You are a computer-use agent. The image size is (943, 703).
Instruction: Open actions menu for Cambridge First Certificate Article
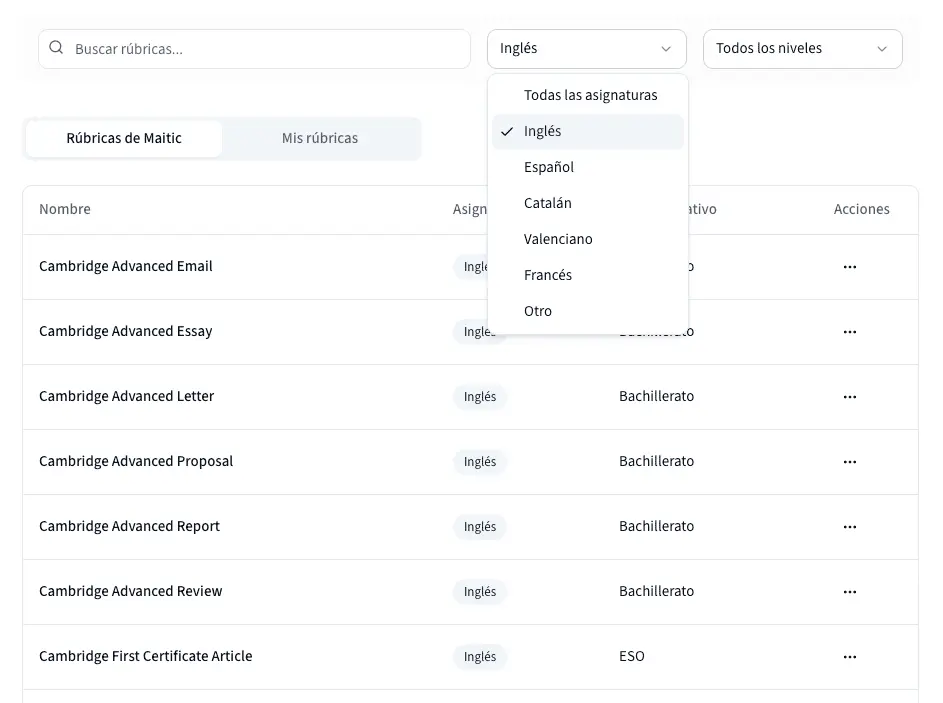pos(849,657)
